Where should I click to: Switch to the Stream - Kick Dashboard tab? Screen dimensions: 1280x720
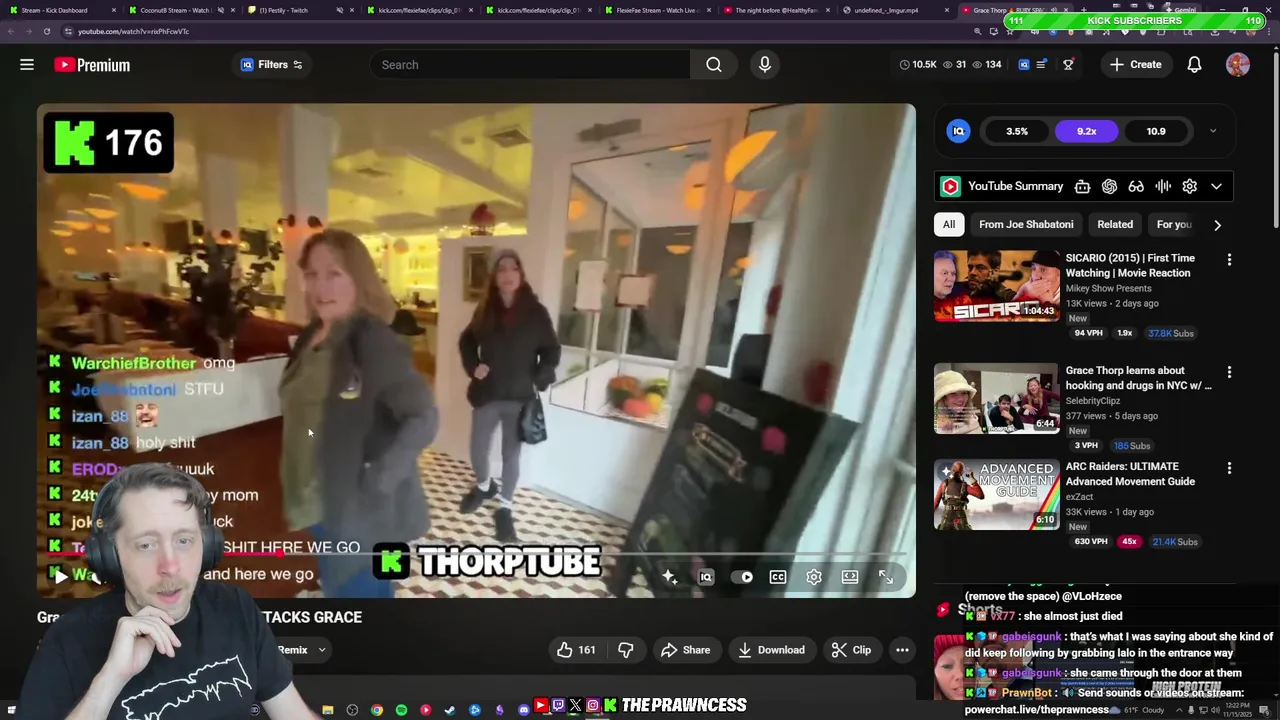pos(62,10)
